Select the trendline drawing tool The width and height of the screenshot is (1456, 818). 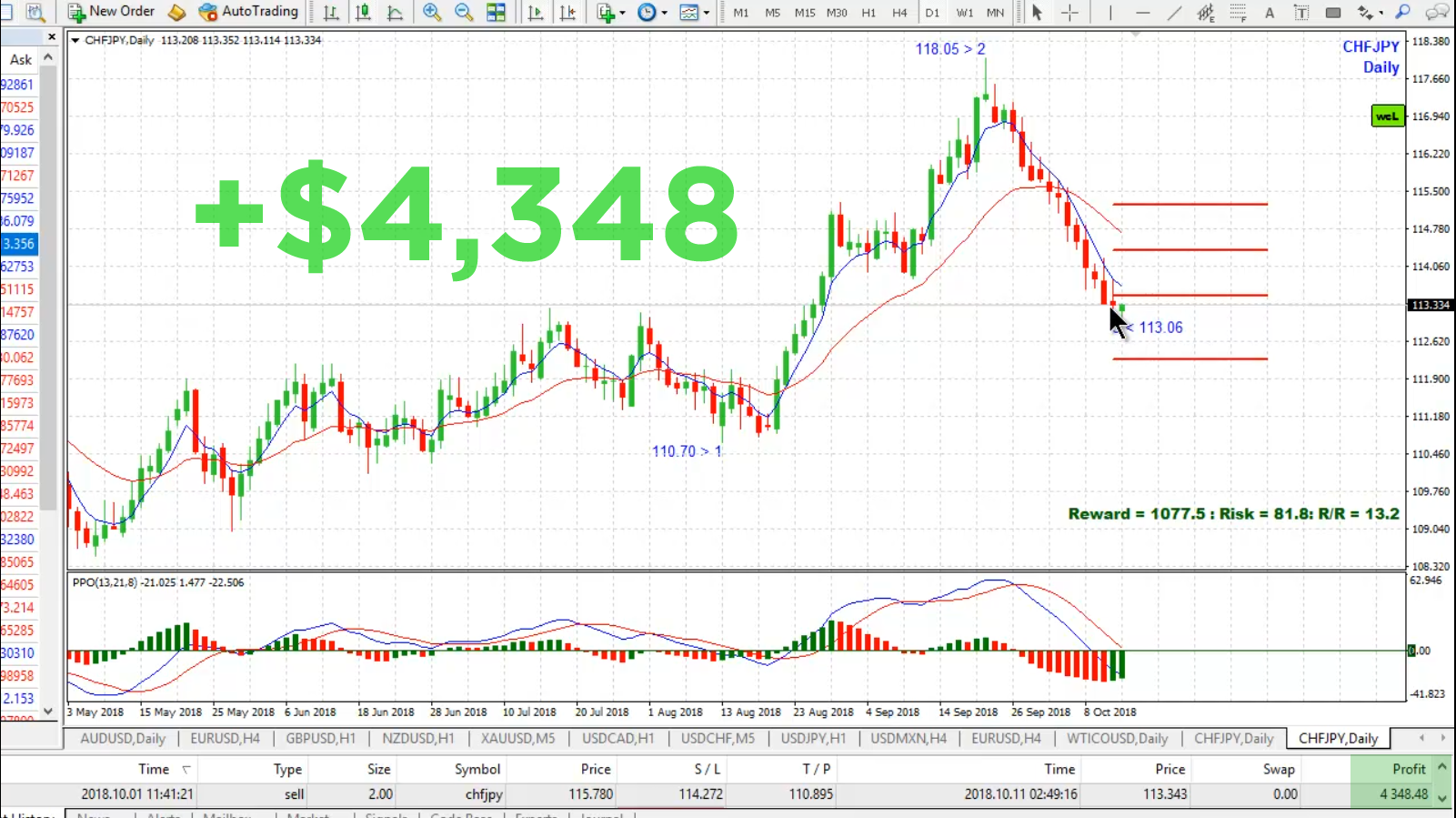point(1174,13)
